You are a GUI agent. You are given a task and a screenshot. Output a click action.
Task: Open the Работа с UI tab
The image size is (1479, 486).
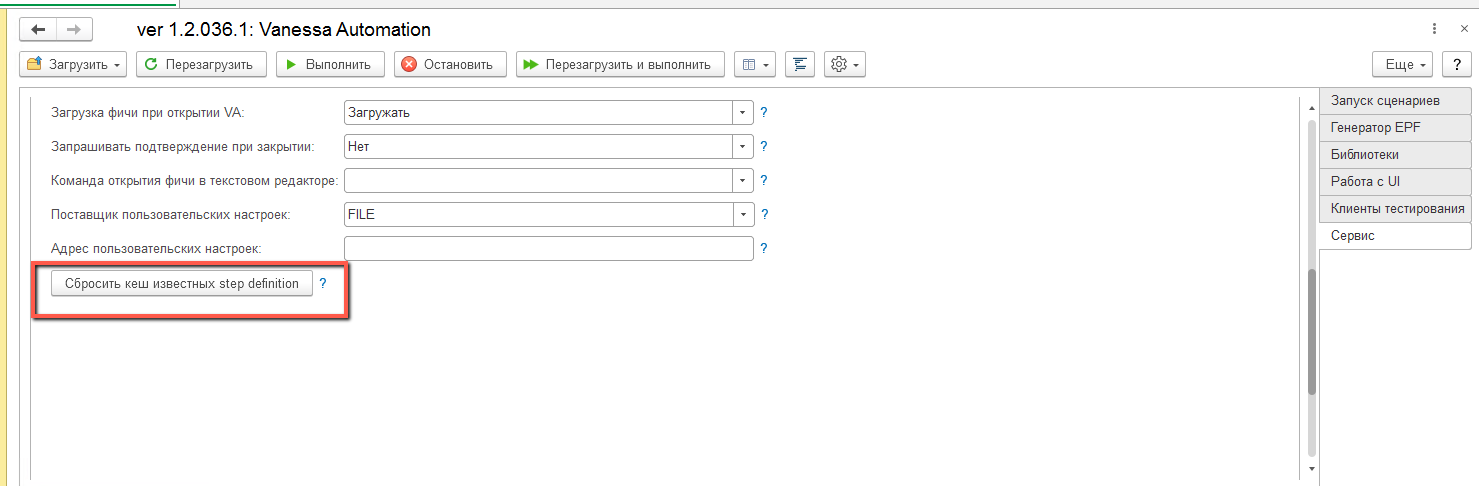click(x=1395, y=182)
